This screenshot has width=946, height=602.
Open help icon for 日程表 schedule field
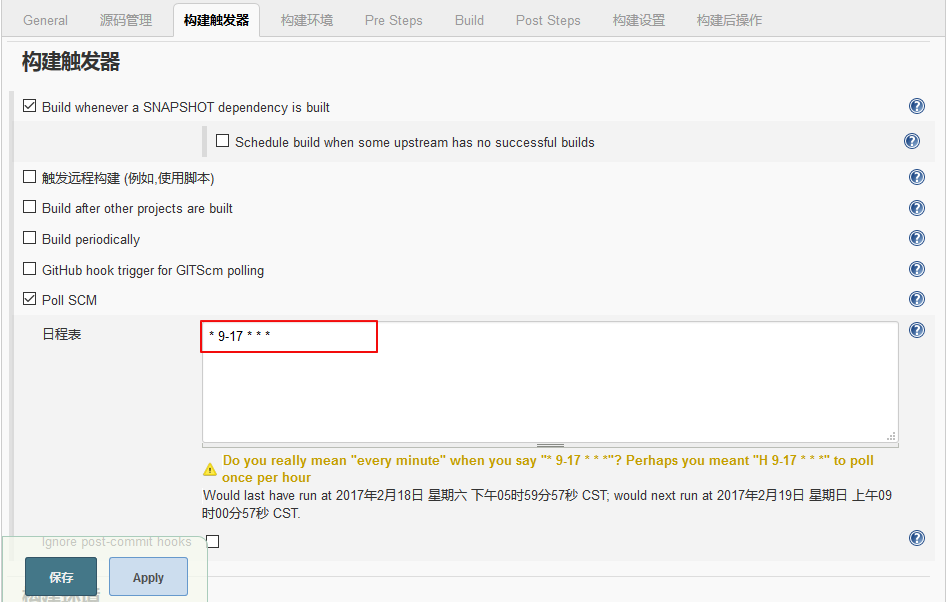pos(916,330)
